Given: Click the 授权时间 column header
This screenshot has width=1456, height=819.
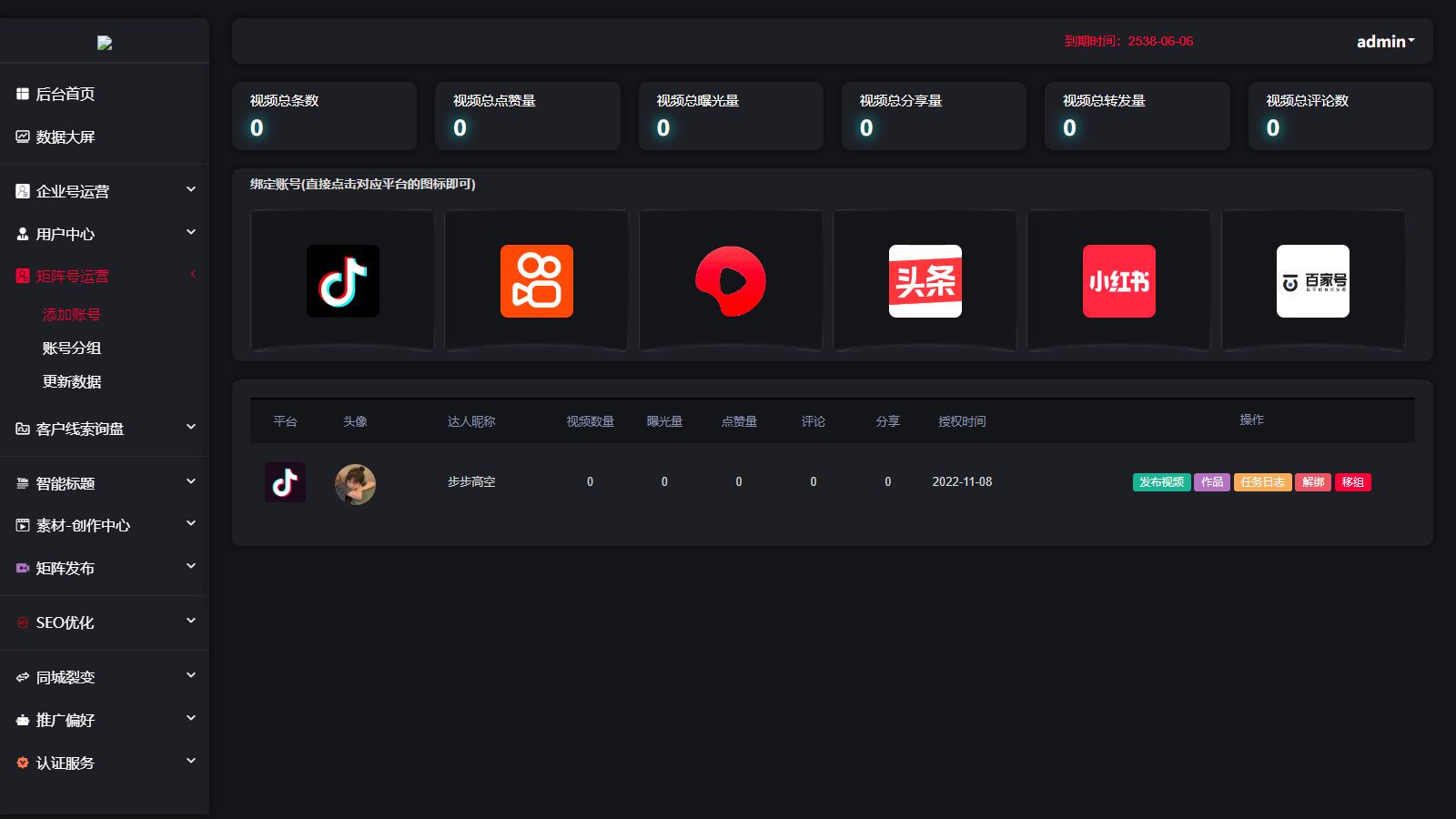Looking at the screenshot, I should (x=962, y=421).
